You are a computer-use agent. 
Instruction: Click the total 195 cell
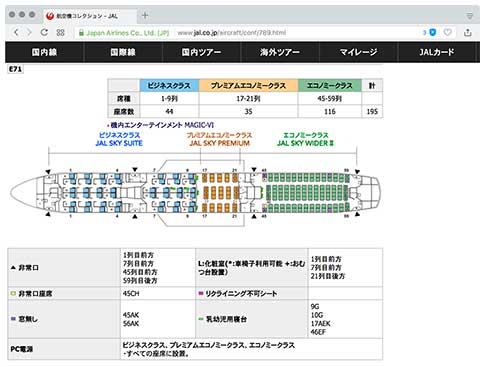(372, 112)
